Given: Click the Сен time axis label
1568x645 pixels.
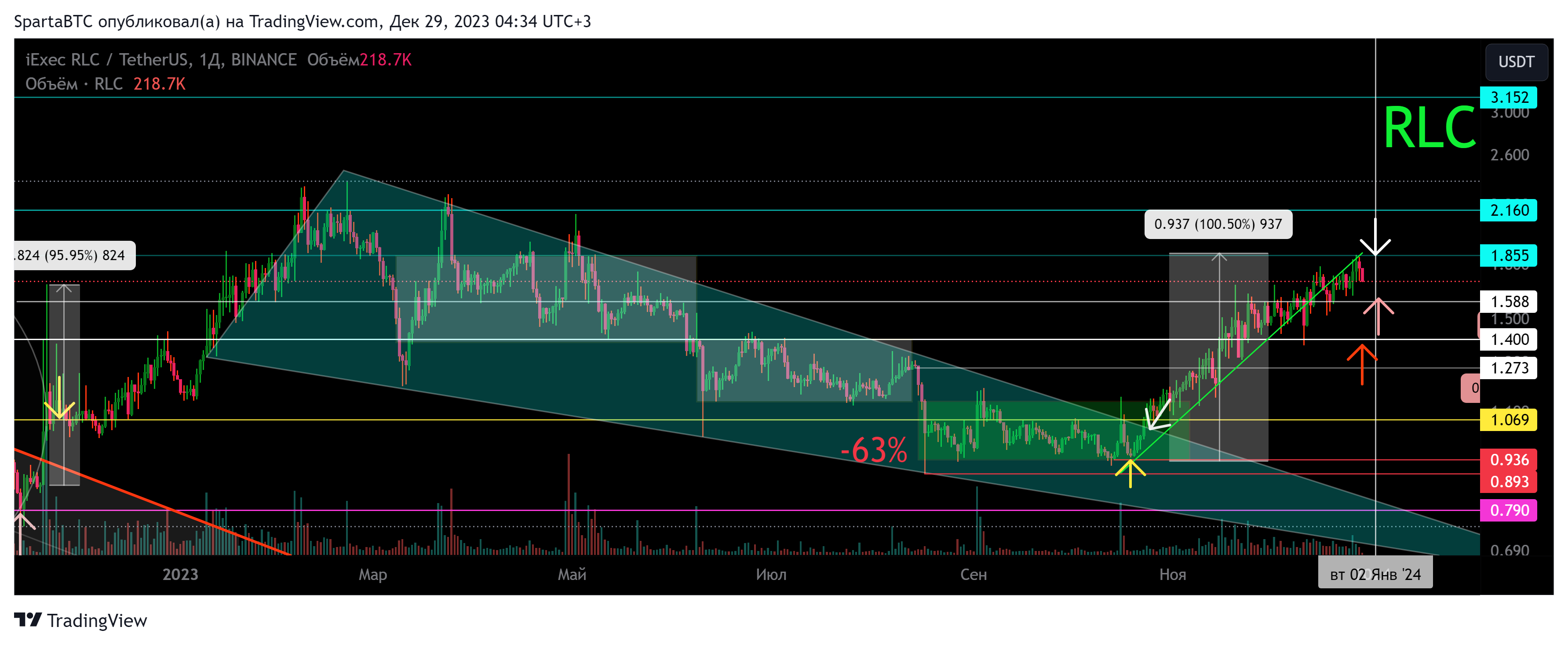Looking at the screenshot, I should click(974, 574).
